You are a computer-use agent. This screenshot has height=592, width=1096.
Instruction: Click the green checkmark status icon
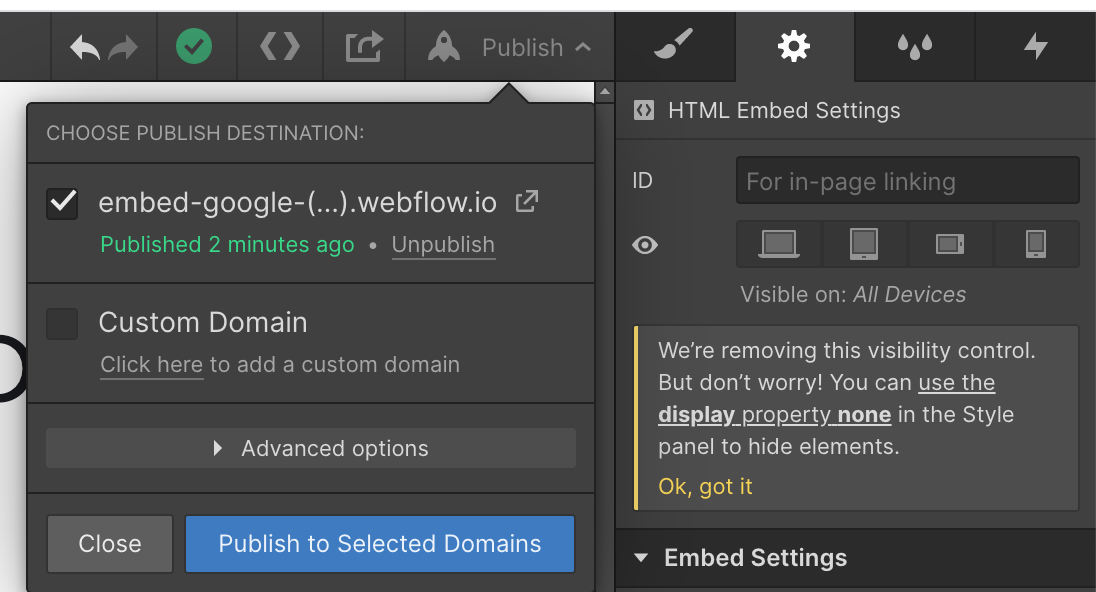coord(194,47)
